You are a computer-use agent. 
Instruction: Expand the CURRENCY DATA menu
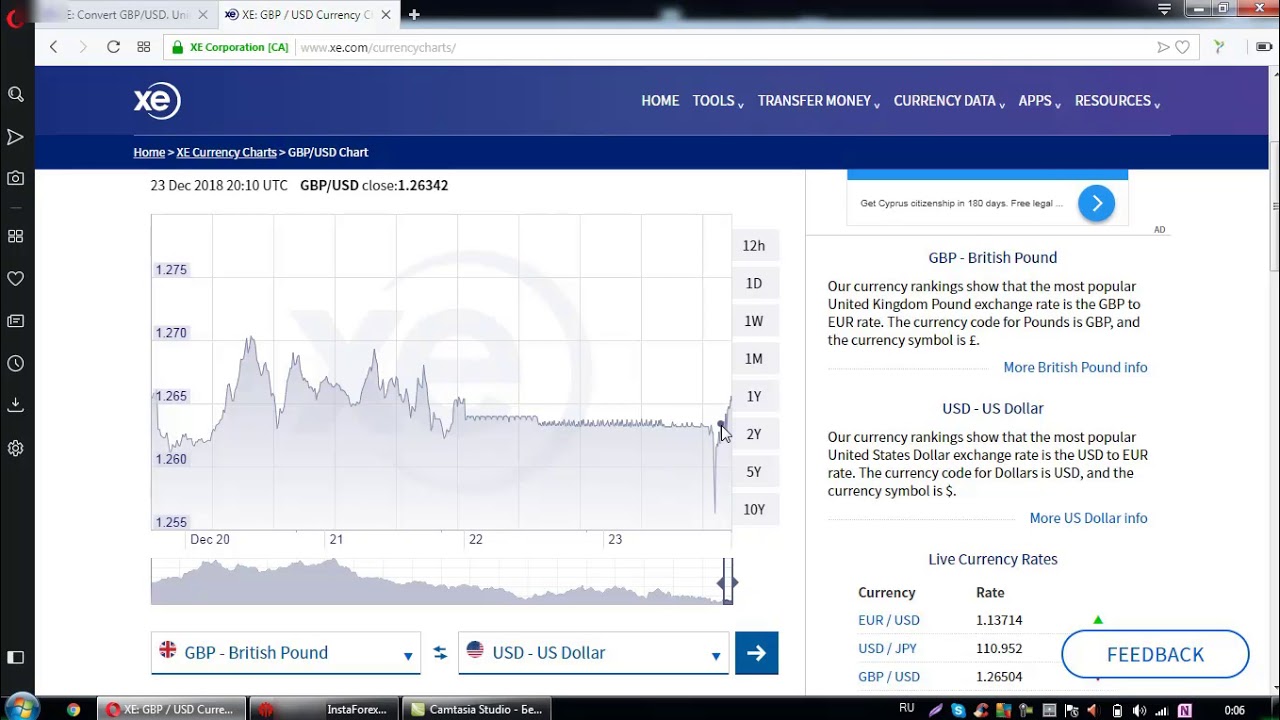click(x=949, y=101)
